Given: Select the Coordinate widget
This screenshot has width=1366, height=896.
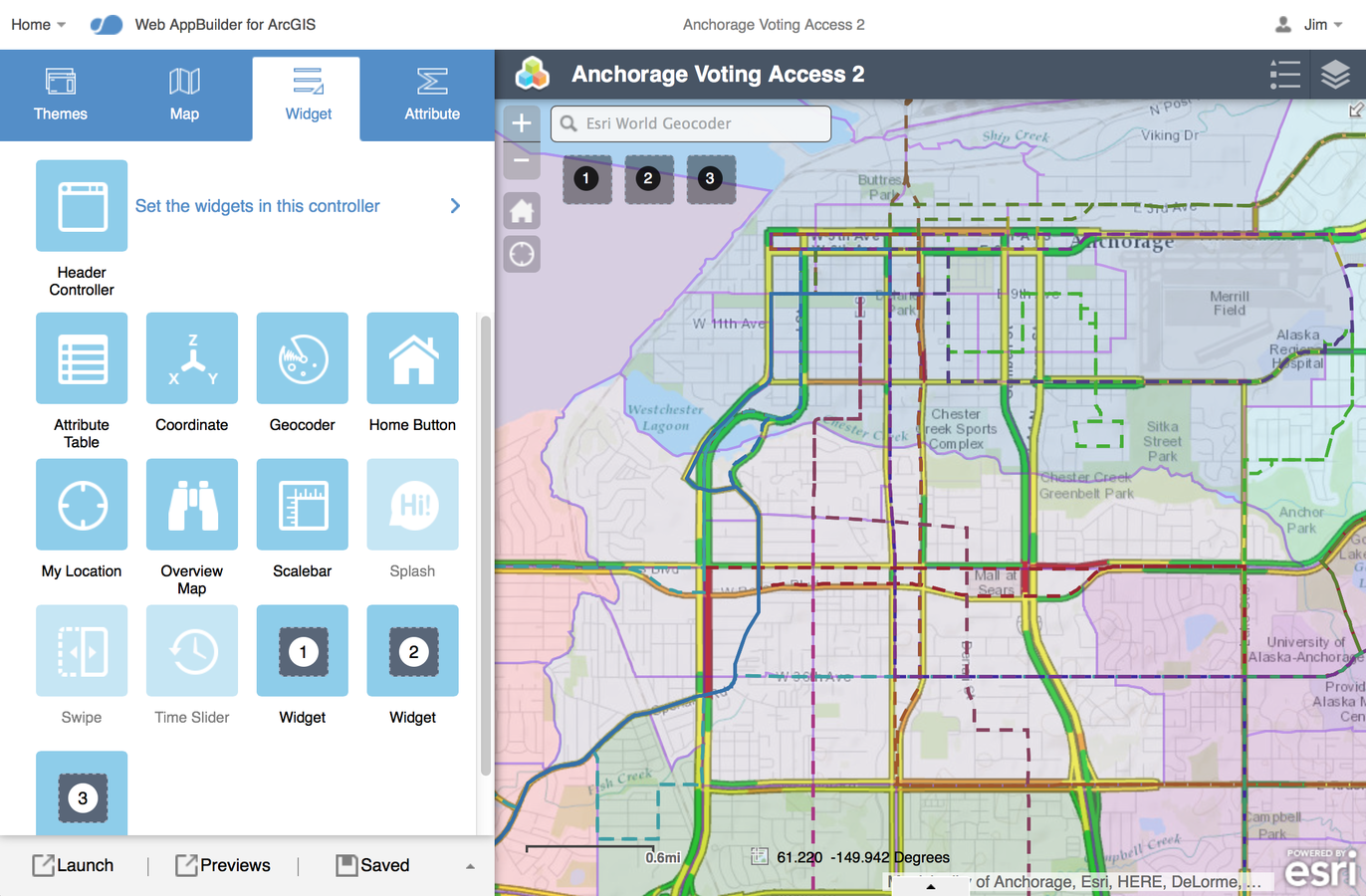Looking at the screenshot, I should [192, 358].
